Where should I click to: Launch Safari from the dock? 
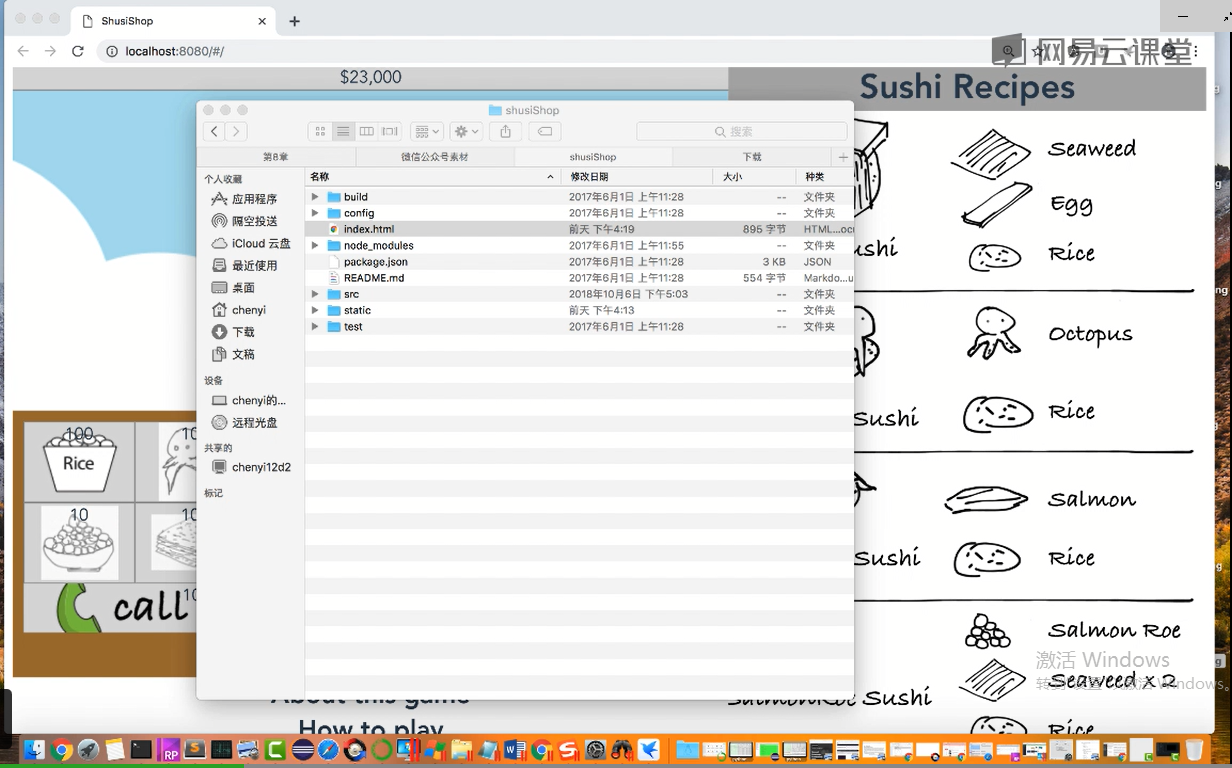tap(329, 749)
